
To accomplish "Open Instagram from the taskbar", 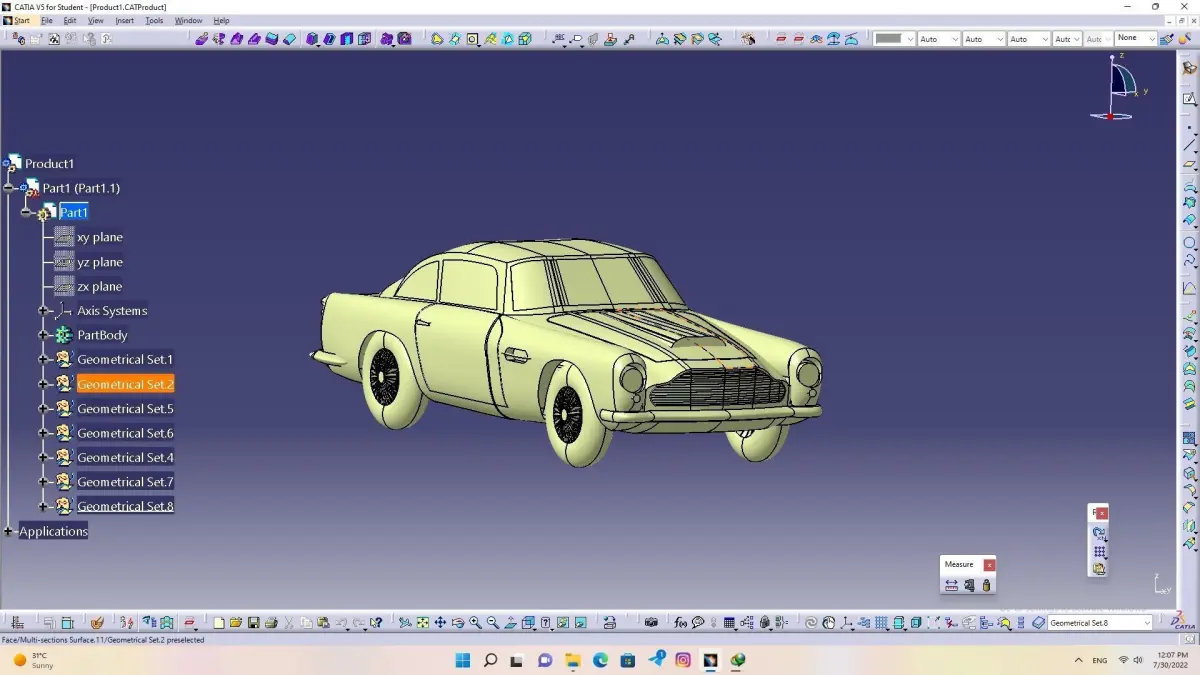I will pyautogui.click(x=683, y=660).
